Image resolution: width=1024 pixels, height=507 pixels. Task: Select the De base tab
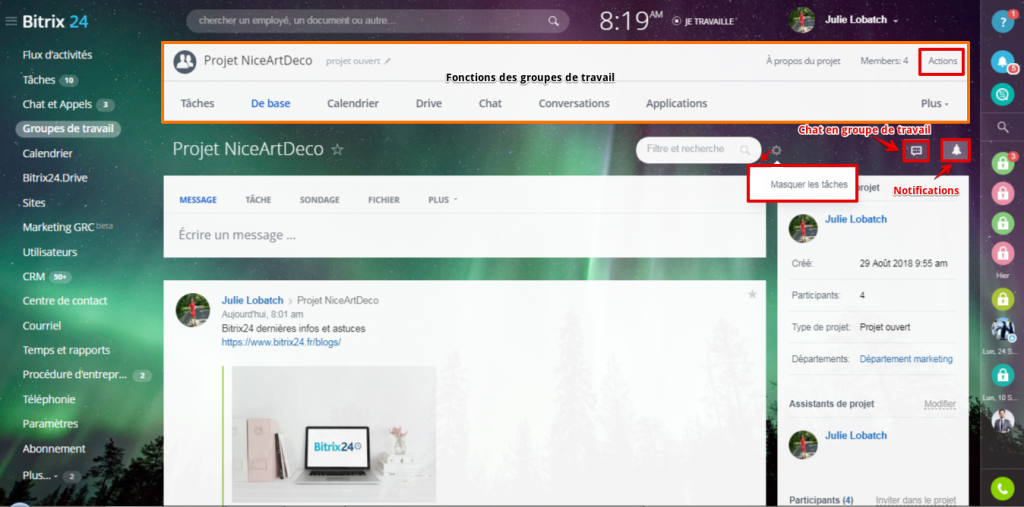pyautogui.click(x=270, y=103)
